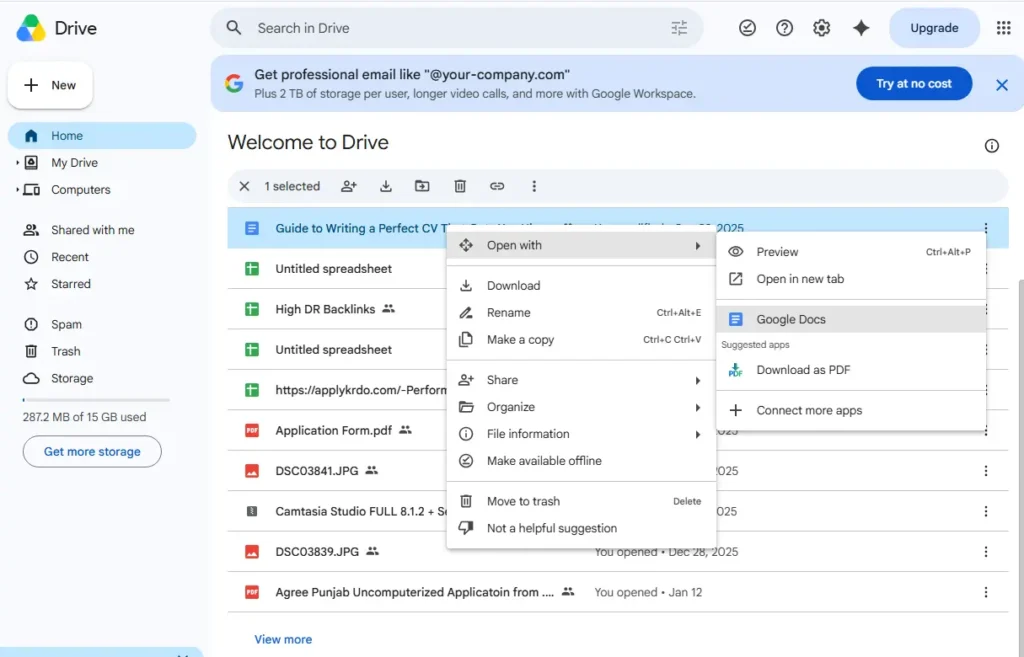The height and width of the screenshot is (657, 1024).
Task: Click the storage usage progress bar
Action: click(96, 400)
